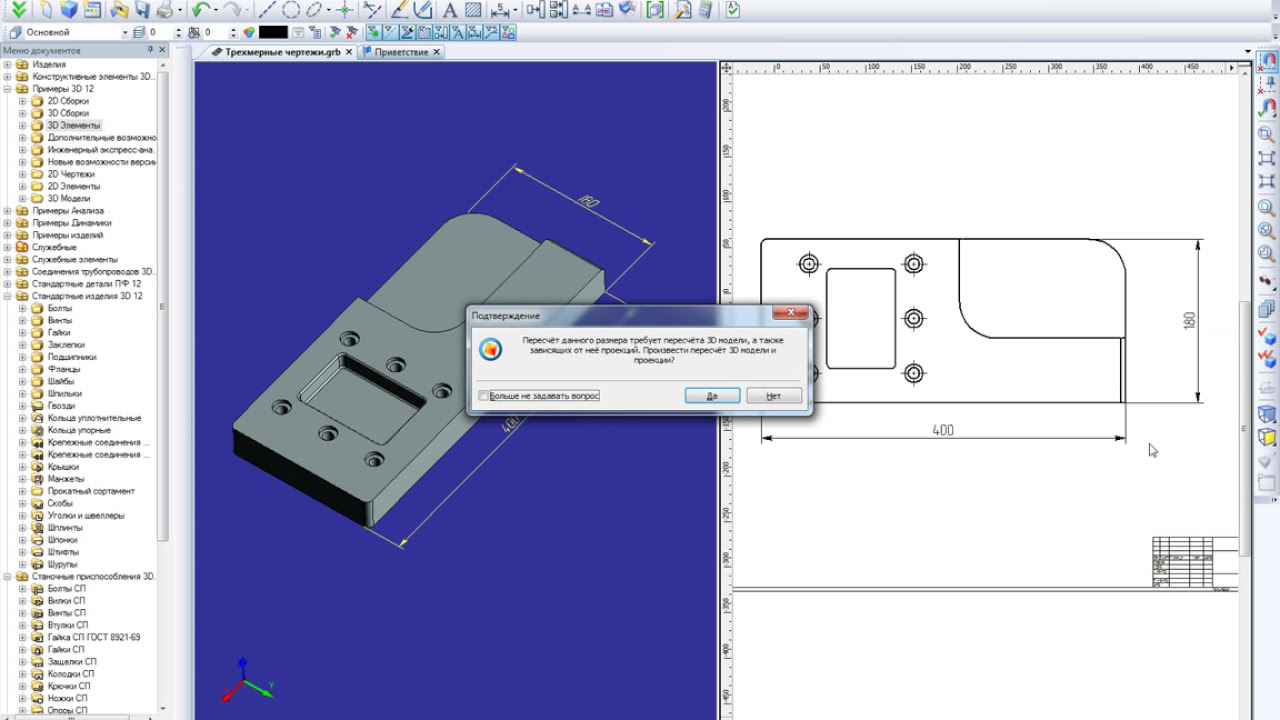Click the Нет button in the dialog
Image resolution: width=1280 pixels, height=720 pixels.
pyautogui.click(x=773, y=396)
